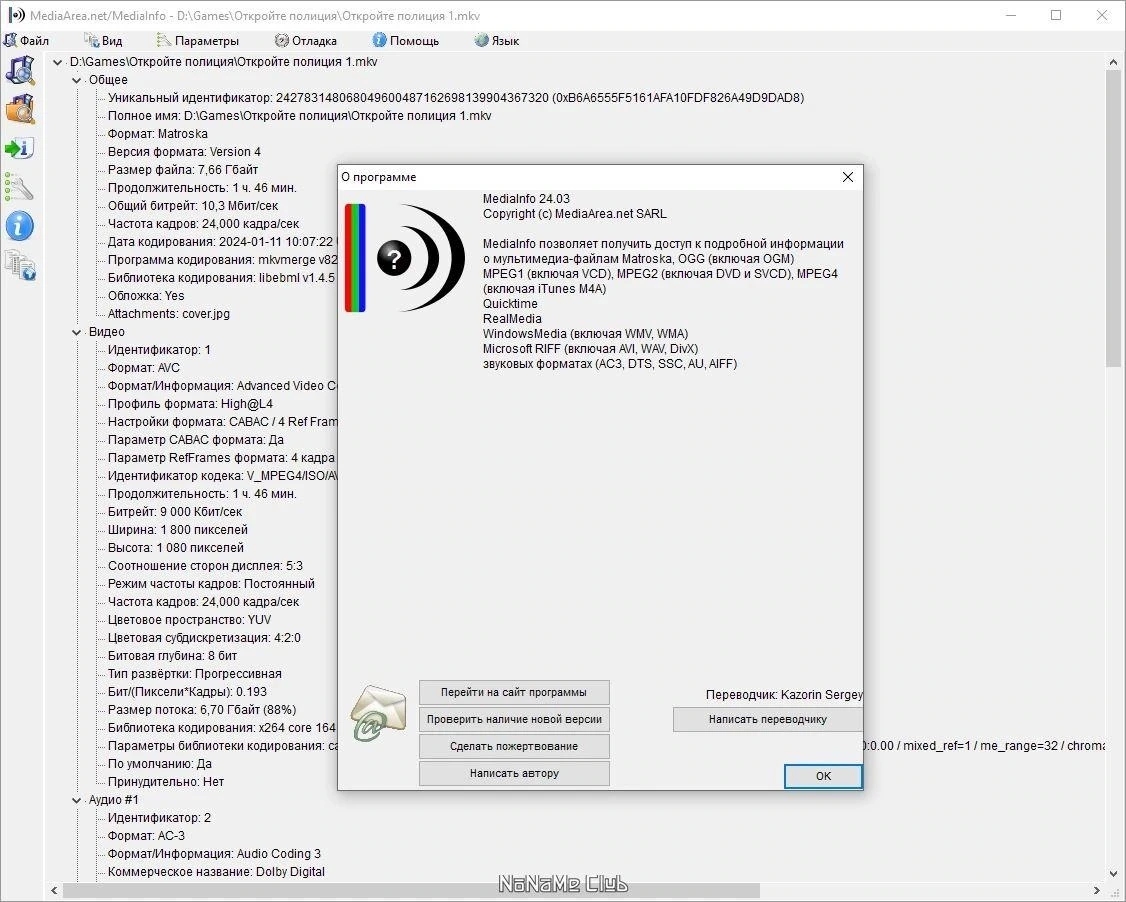The image size is (1126, 902).
Task: Click Перейти на сайт программы button
Action: pyautogui.click(x=514, y=692)
